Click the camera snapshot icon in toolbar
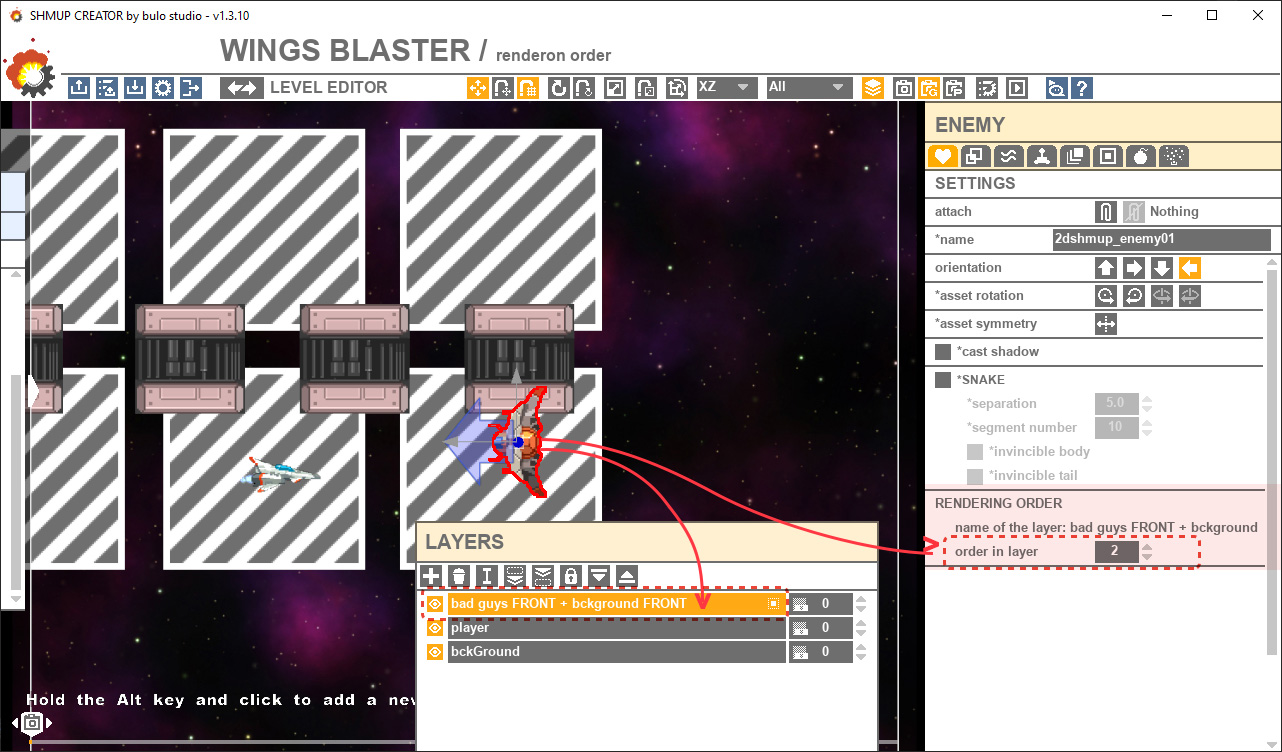The height and width of the screenshot is (752, 1282). 903,88
